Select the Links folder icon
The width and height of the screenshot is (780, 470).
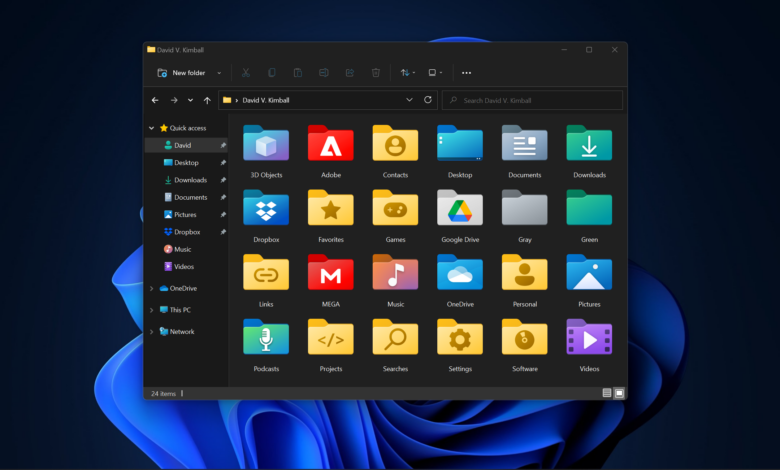(266, 272)
